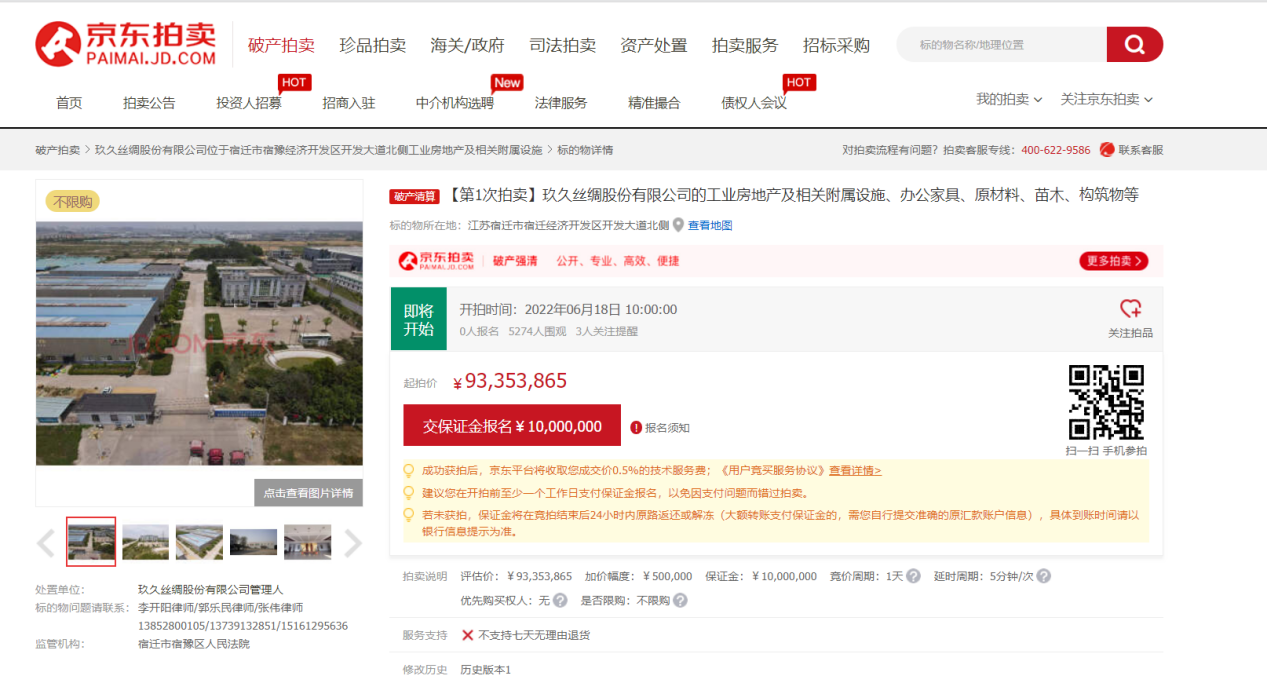This screenshot has height=683, width=1267.
Task: Click the red search magnifier button
Action: click(1135, 44)
